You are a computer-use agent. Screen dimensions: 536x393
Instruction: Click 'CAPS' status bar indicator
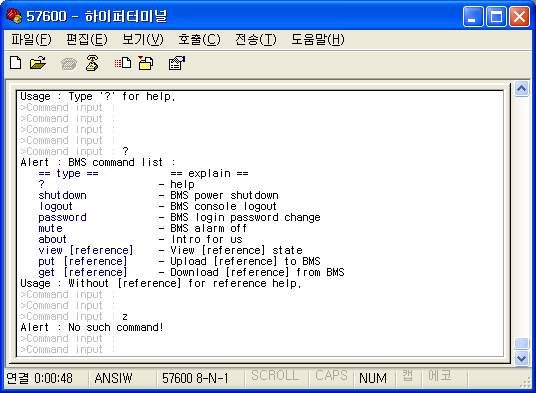tap(331, 376)
